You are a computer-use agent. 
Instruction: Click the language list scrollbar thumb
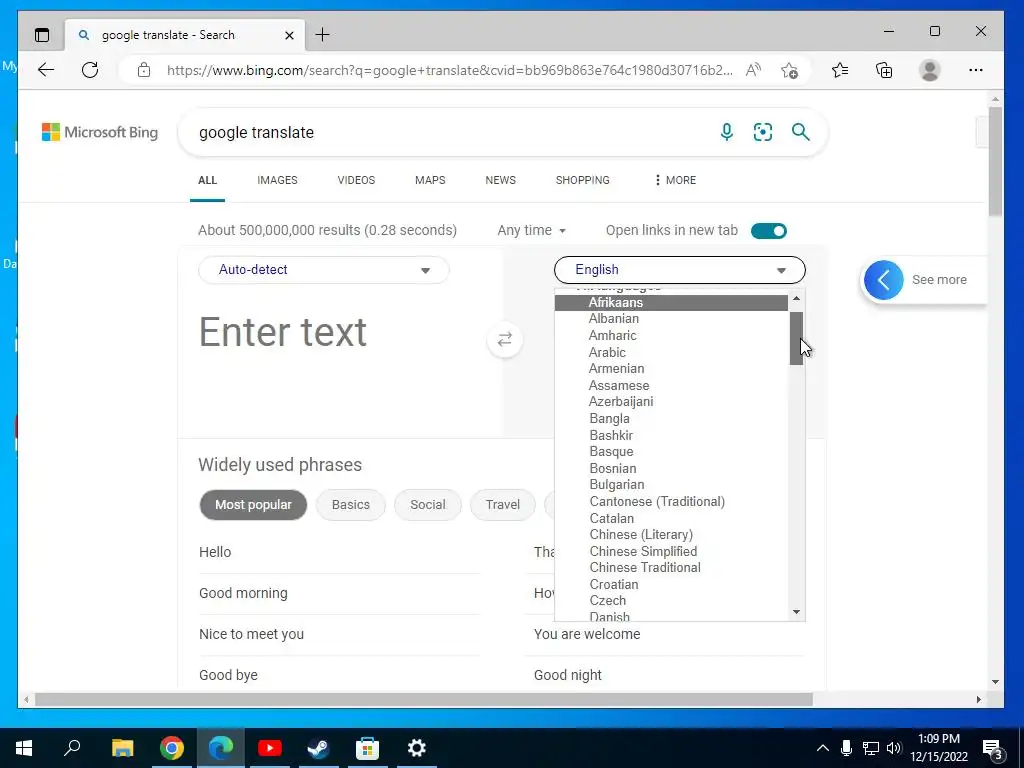[x=796, y=338]
